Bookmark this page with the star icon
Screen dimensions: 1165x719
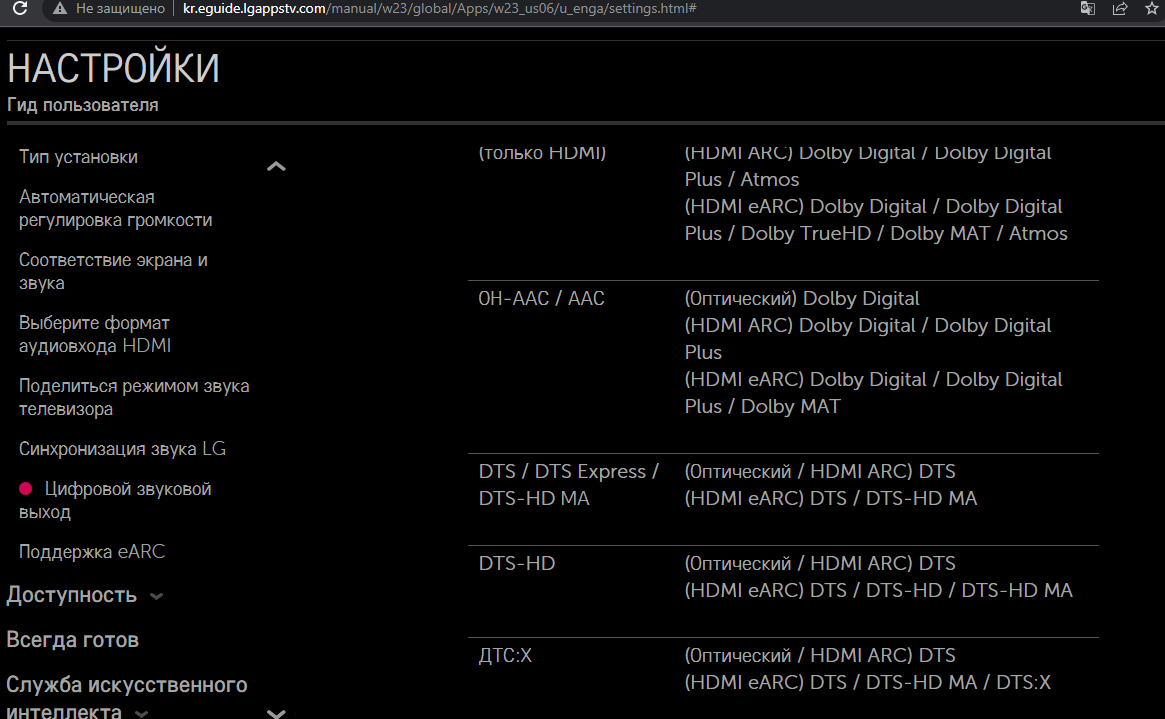coord(1151,8)
